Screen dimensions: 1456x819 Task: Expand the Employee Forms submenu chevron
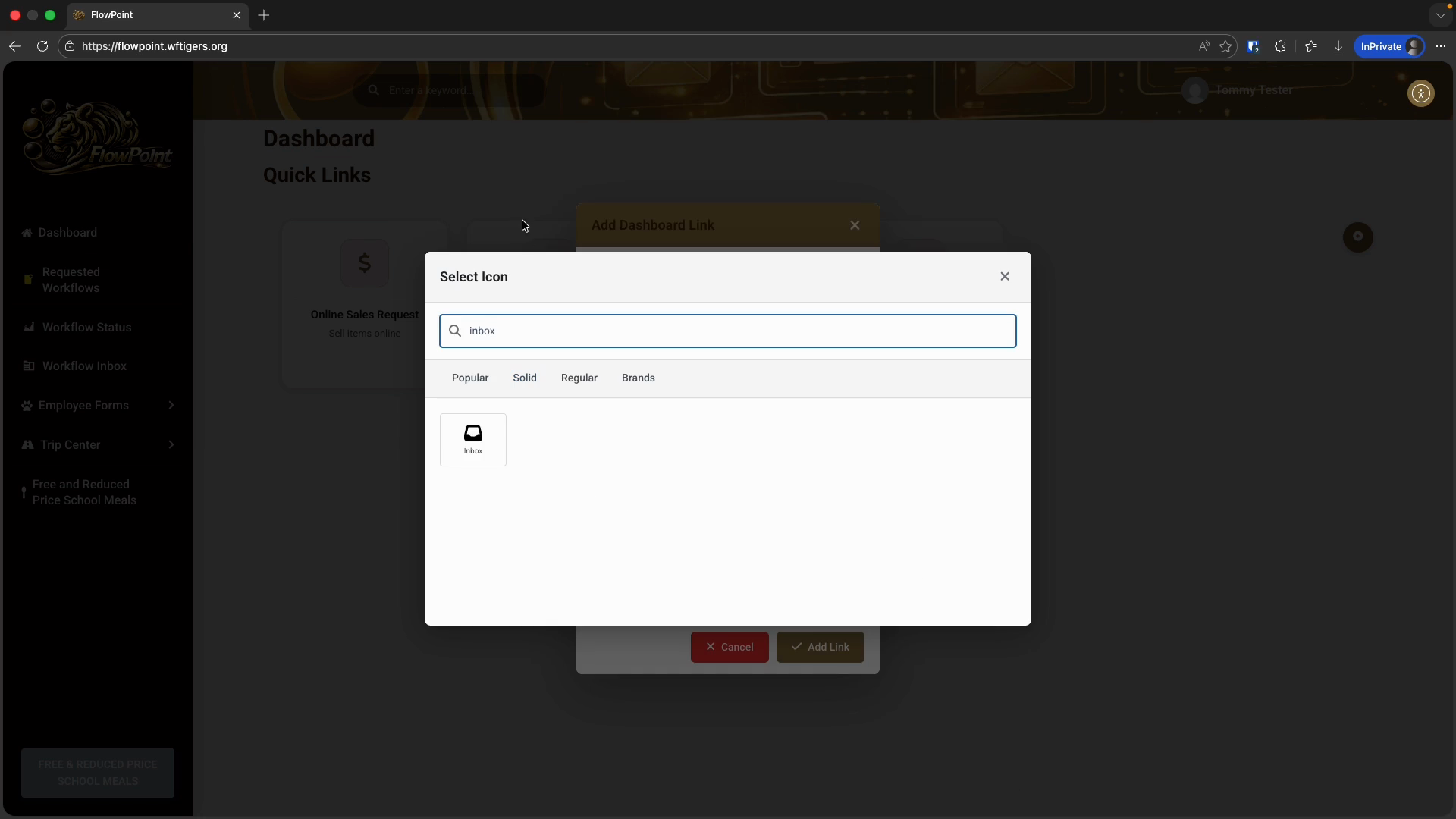[171, 406]
